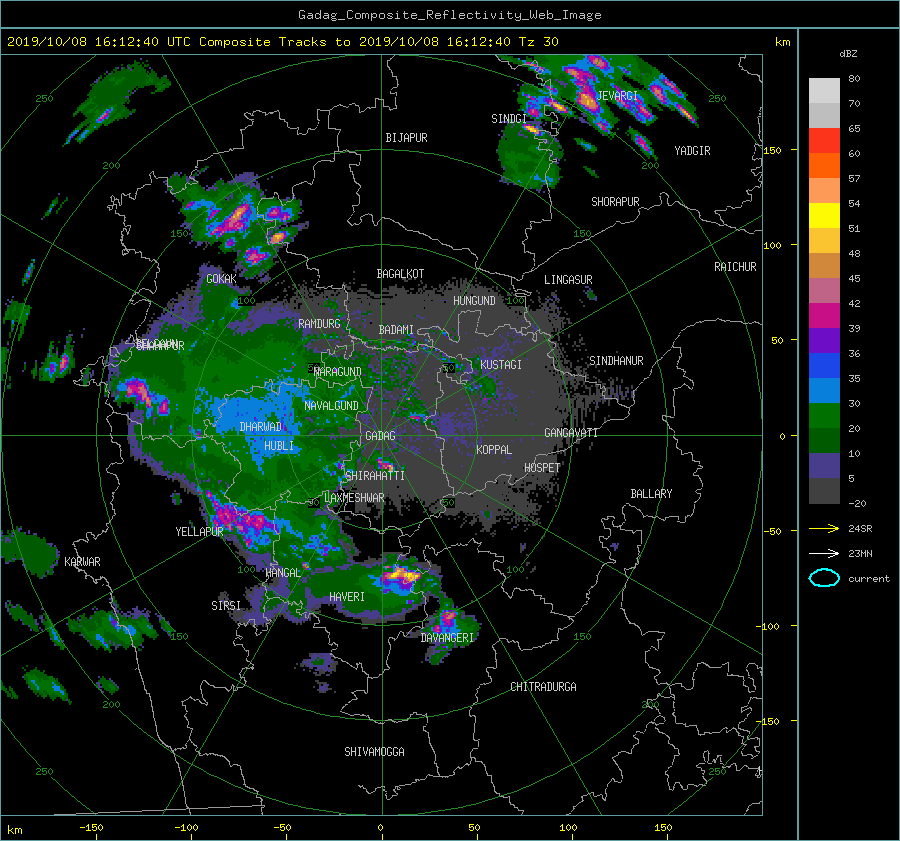
Task: Click the KARWAR city label
Action: pyautogui.click(x=82, y=561)
